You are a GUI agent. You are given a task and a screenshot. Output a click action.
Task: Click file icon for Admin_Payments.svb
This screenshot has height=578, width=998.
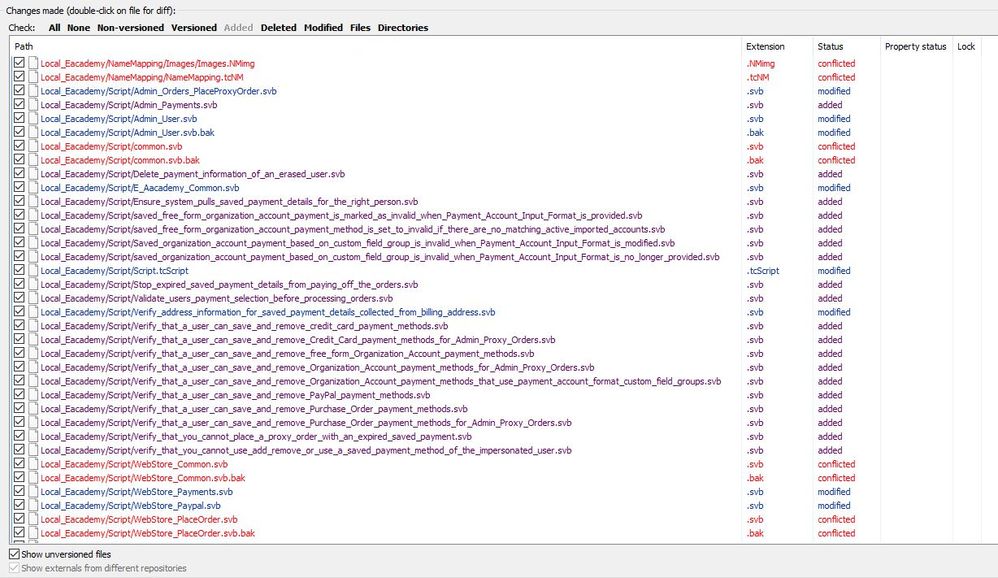tap(33, 105)
